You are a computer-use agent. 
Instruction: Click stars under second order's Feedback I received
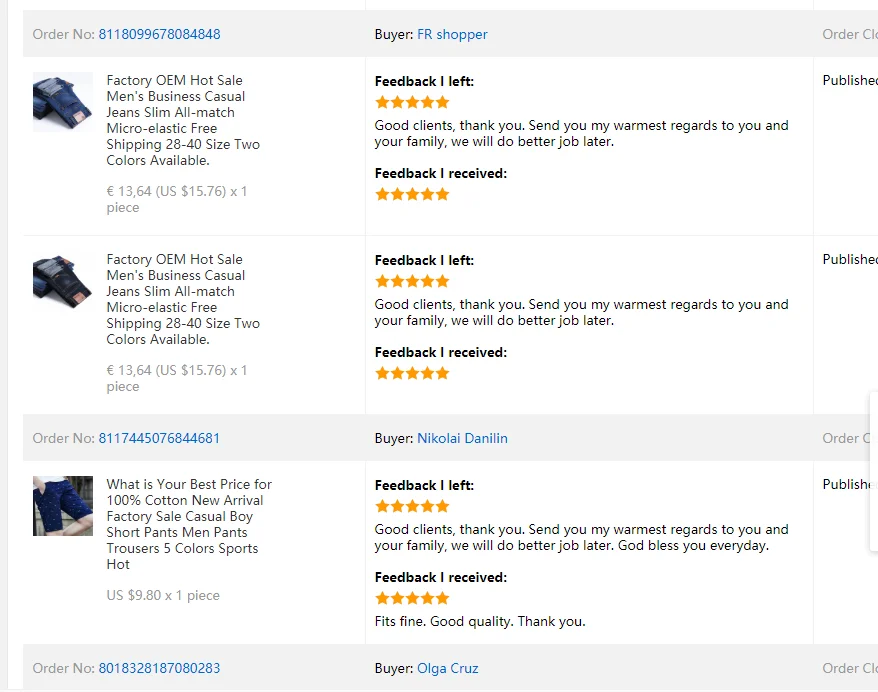(412, 373)
